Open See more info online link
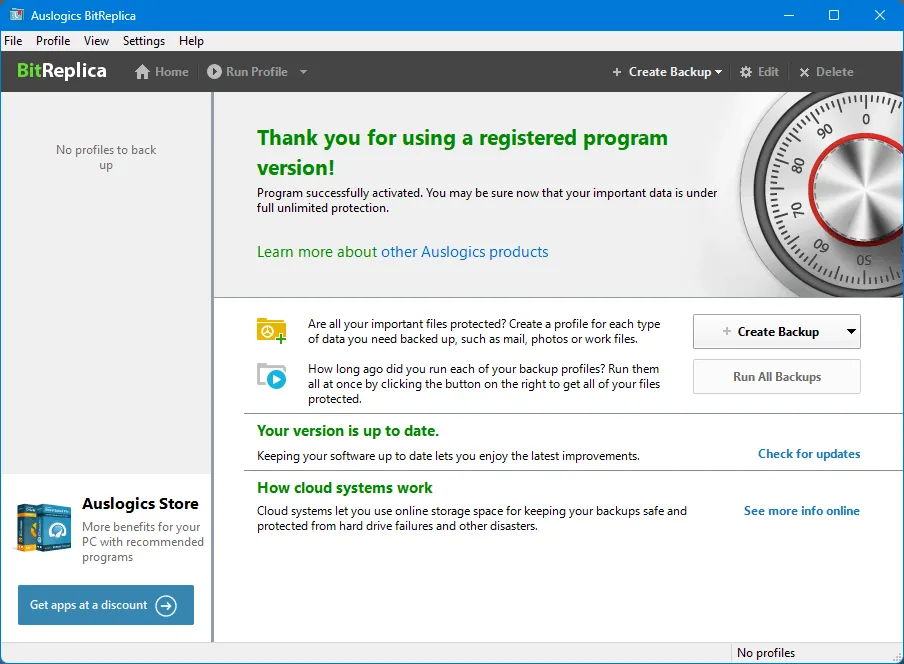This screenshot has width=904, height=664. [x=801, y=511]
